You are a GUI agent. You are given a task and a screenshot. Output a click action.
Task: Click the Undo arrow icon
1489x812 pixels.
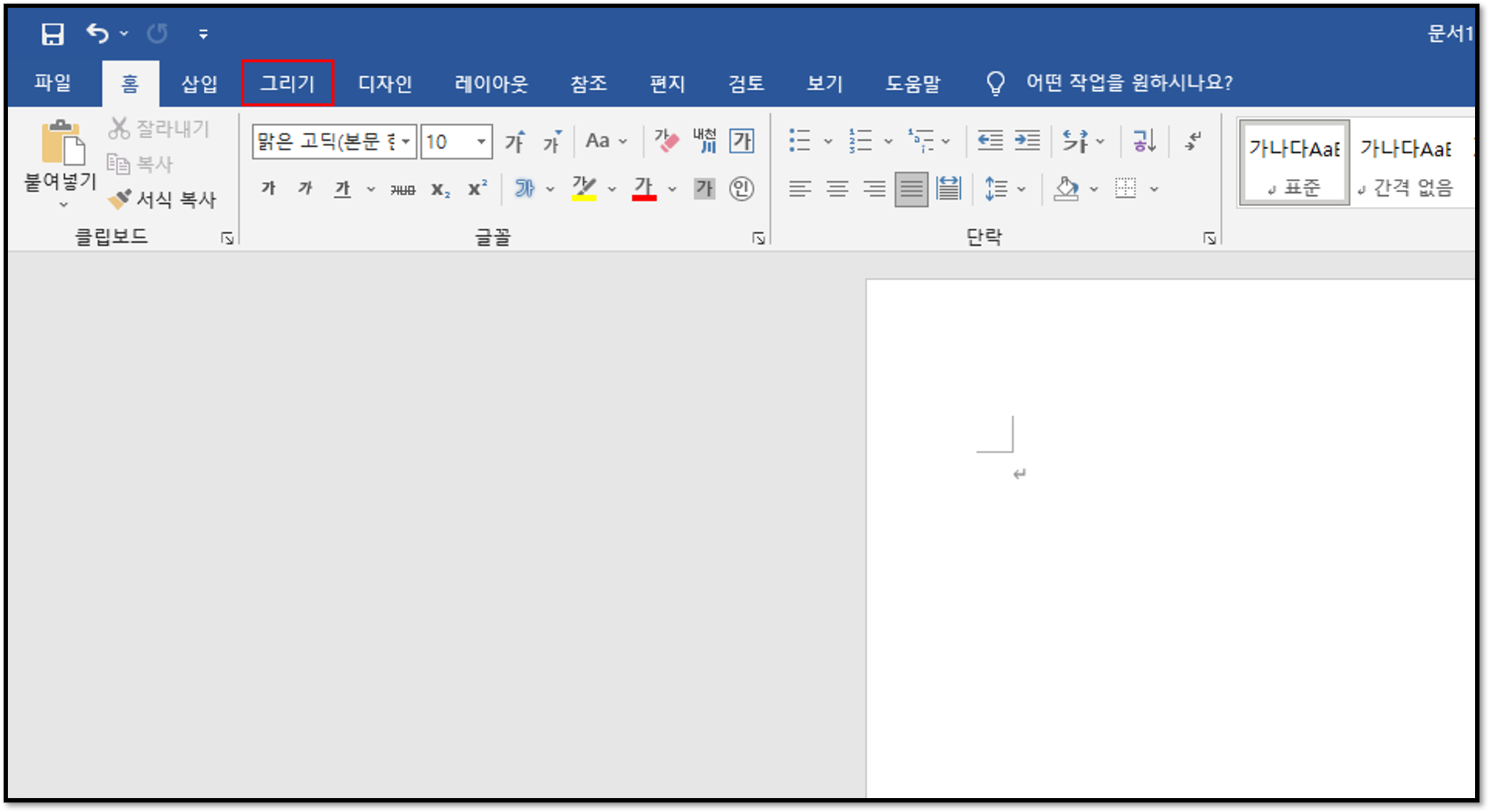click(x=98, y=33)
